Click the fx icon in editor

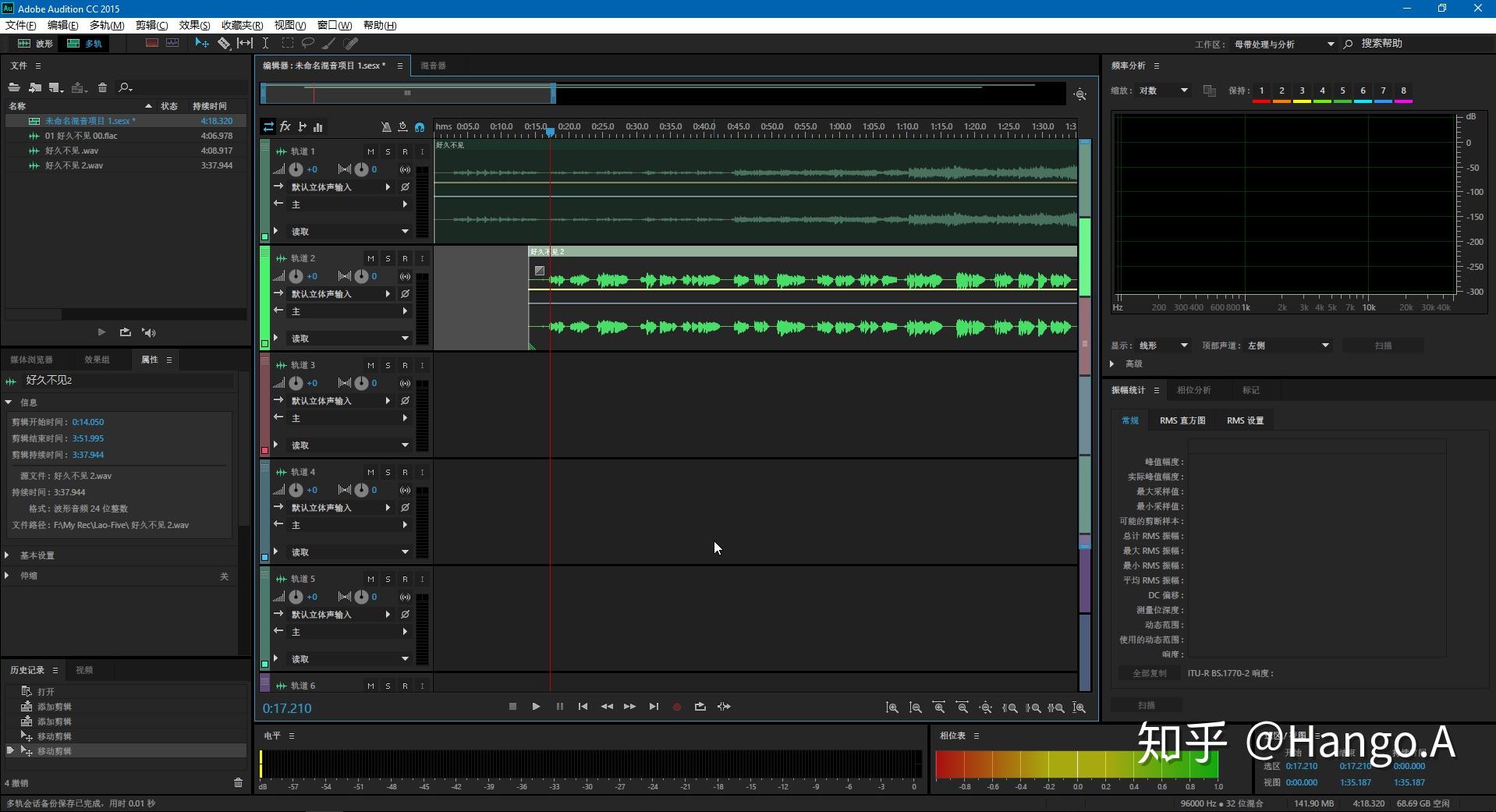(285, 126)
